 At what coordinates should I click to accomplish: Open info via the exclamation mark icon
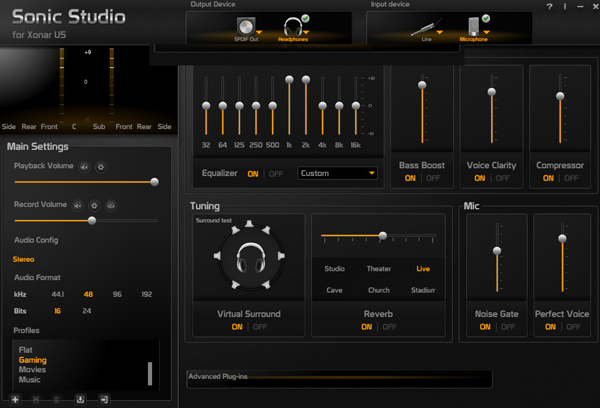(565, 7)
